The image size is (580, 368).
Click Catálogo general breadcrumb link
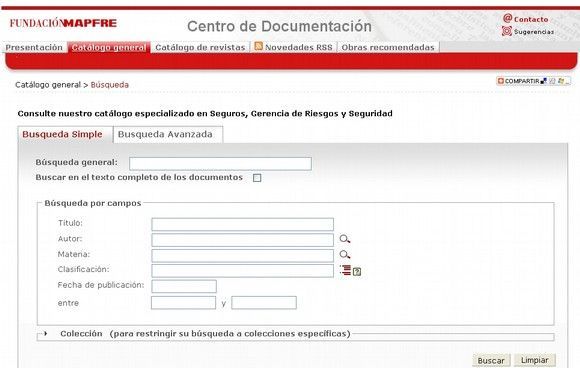[x=48, y=85]
